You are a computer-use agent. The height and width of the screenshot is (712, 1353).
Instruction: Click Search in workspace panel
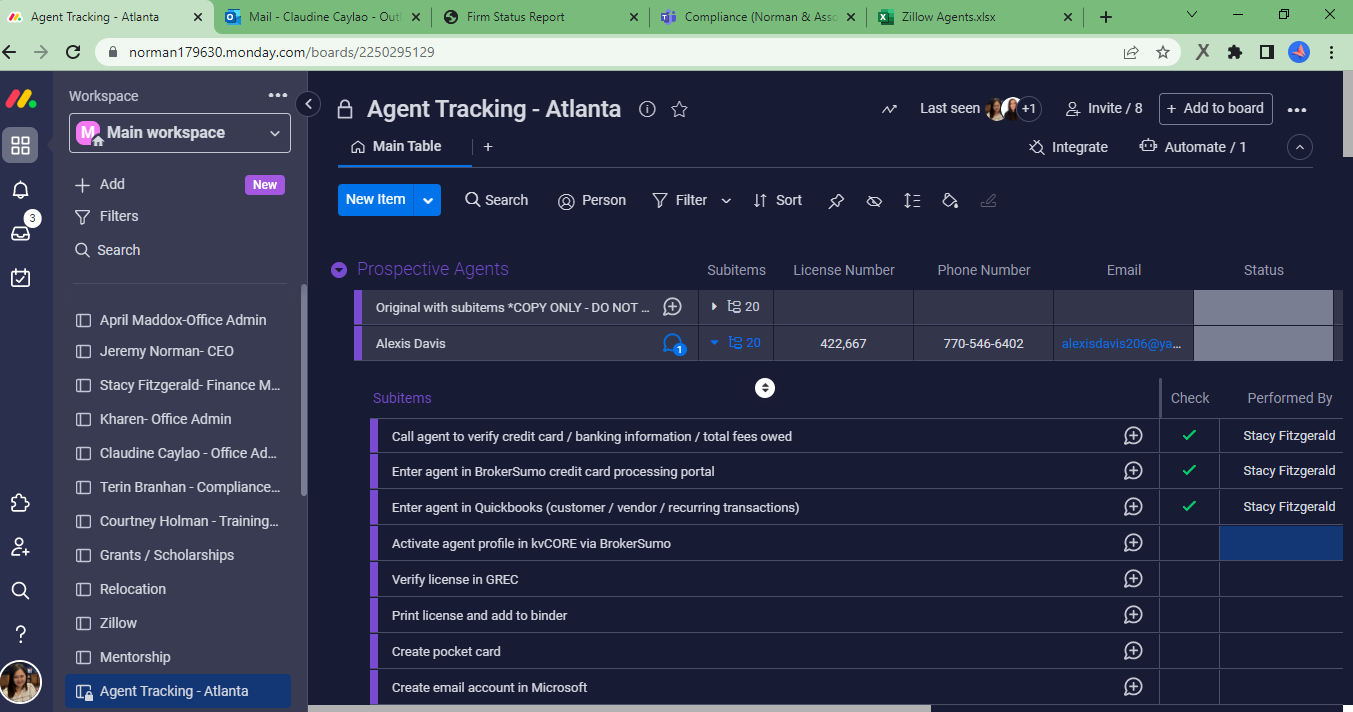(108, 250)
